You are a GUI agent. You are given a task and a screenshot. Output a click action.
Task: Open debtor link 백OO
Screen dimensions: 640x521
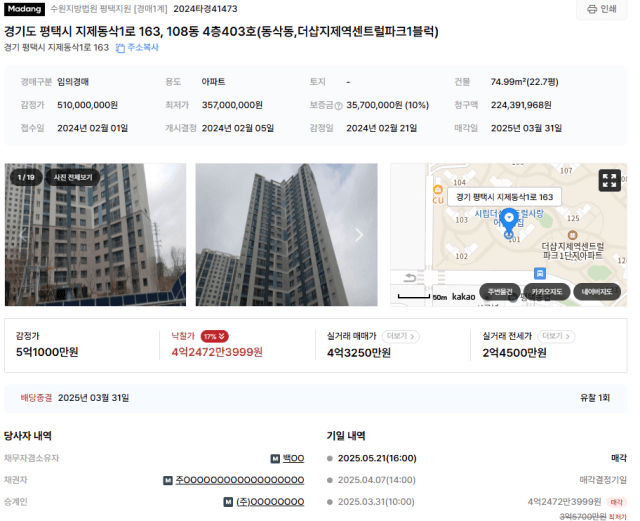[x=293, y=458]
